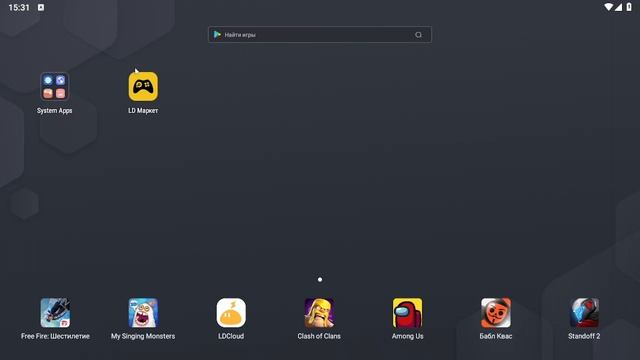Open the LDCloud app

231,313
